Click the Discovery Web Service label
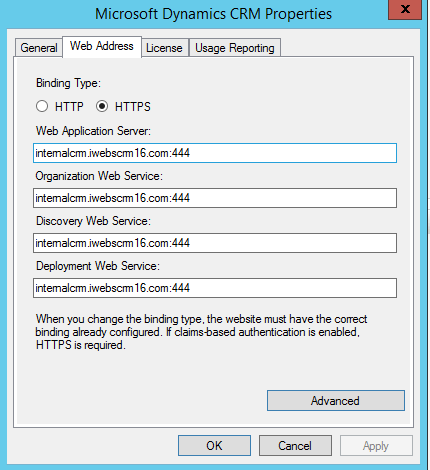Viewport: 430px width, 470px height. click(93, 221)
